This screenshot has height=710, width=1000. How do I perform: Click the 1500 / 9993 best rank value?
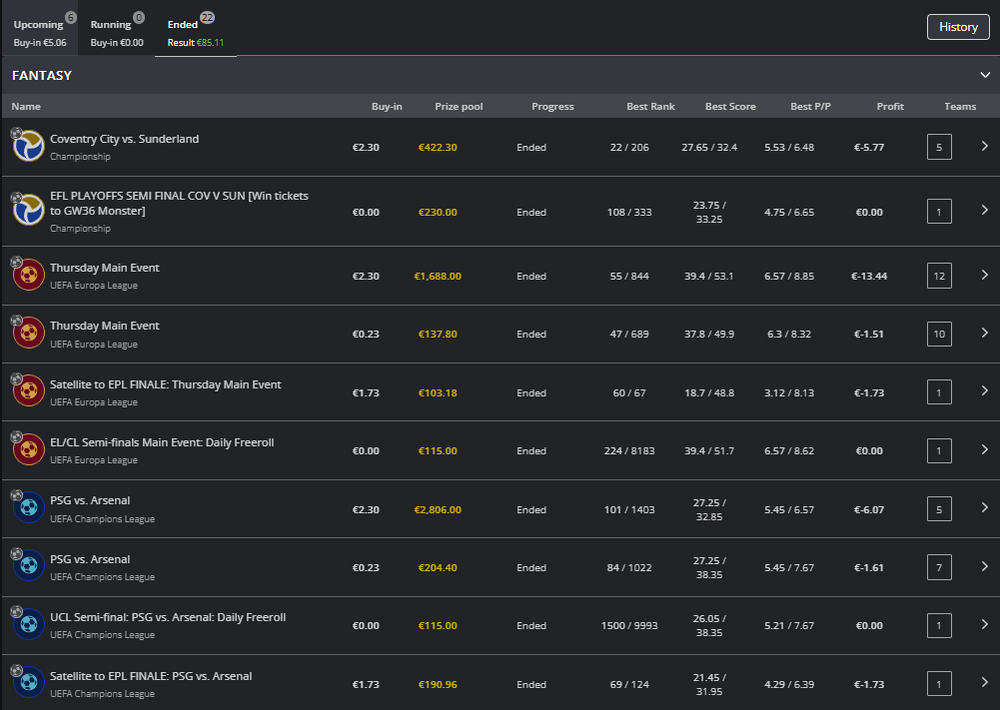tap(629, 626)
